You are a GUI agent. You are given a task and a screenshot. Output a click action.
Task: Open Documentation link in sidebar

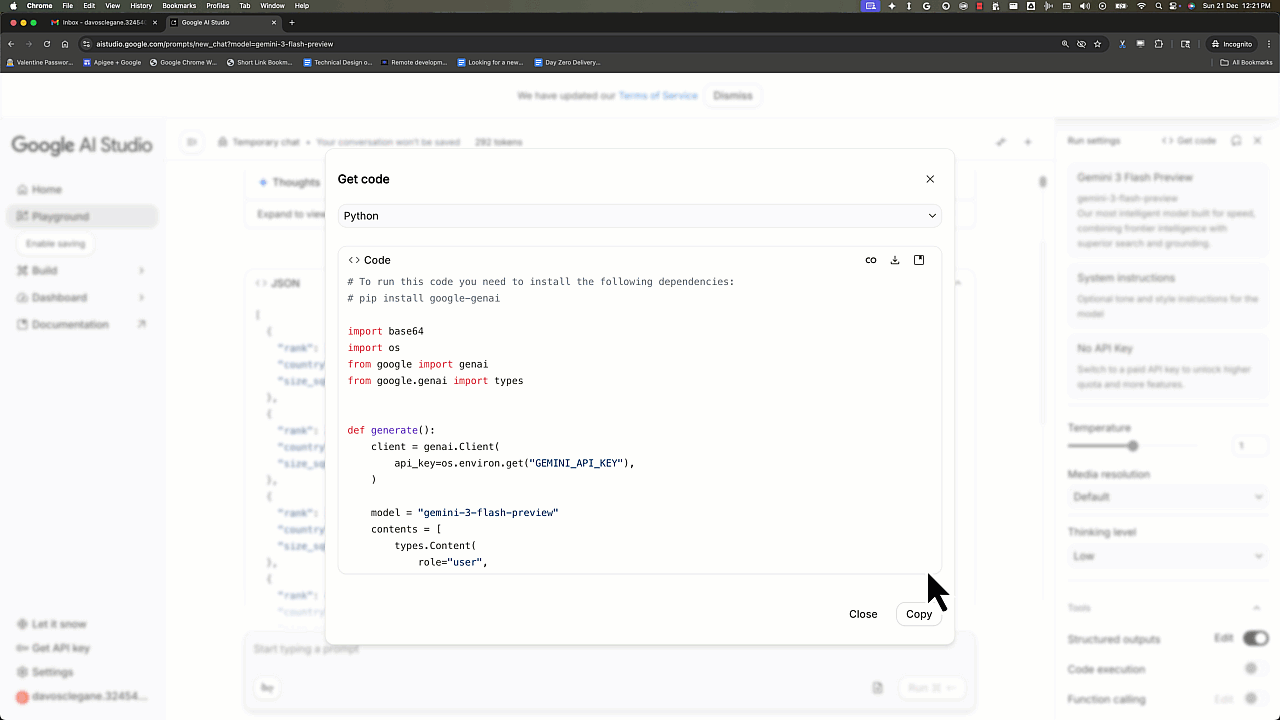pyautogui.click(x=70, y=325)
